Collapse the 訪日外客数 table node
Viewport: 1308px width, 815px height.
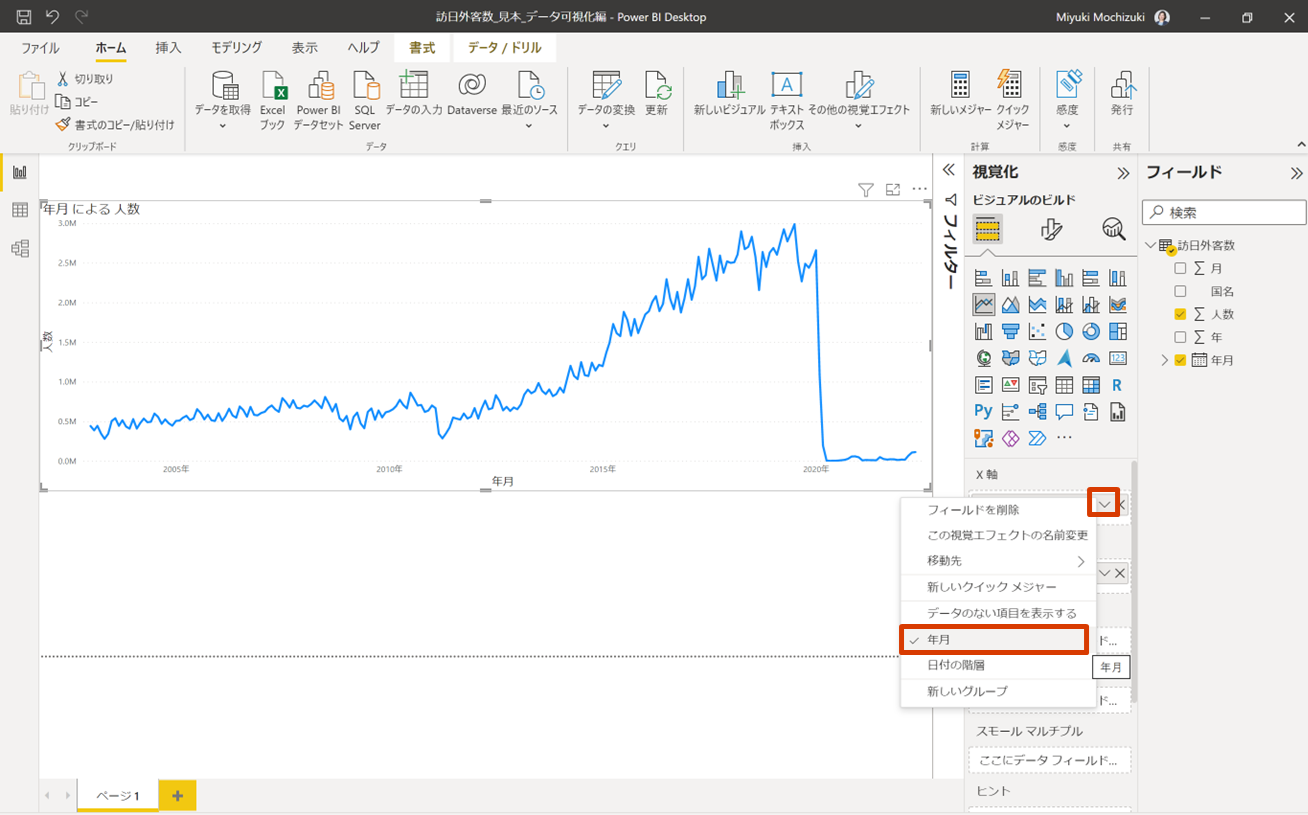click(x=1150, y=245)
